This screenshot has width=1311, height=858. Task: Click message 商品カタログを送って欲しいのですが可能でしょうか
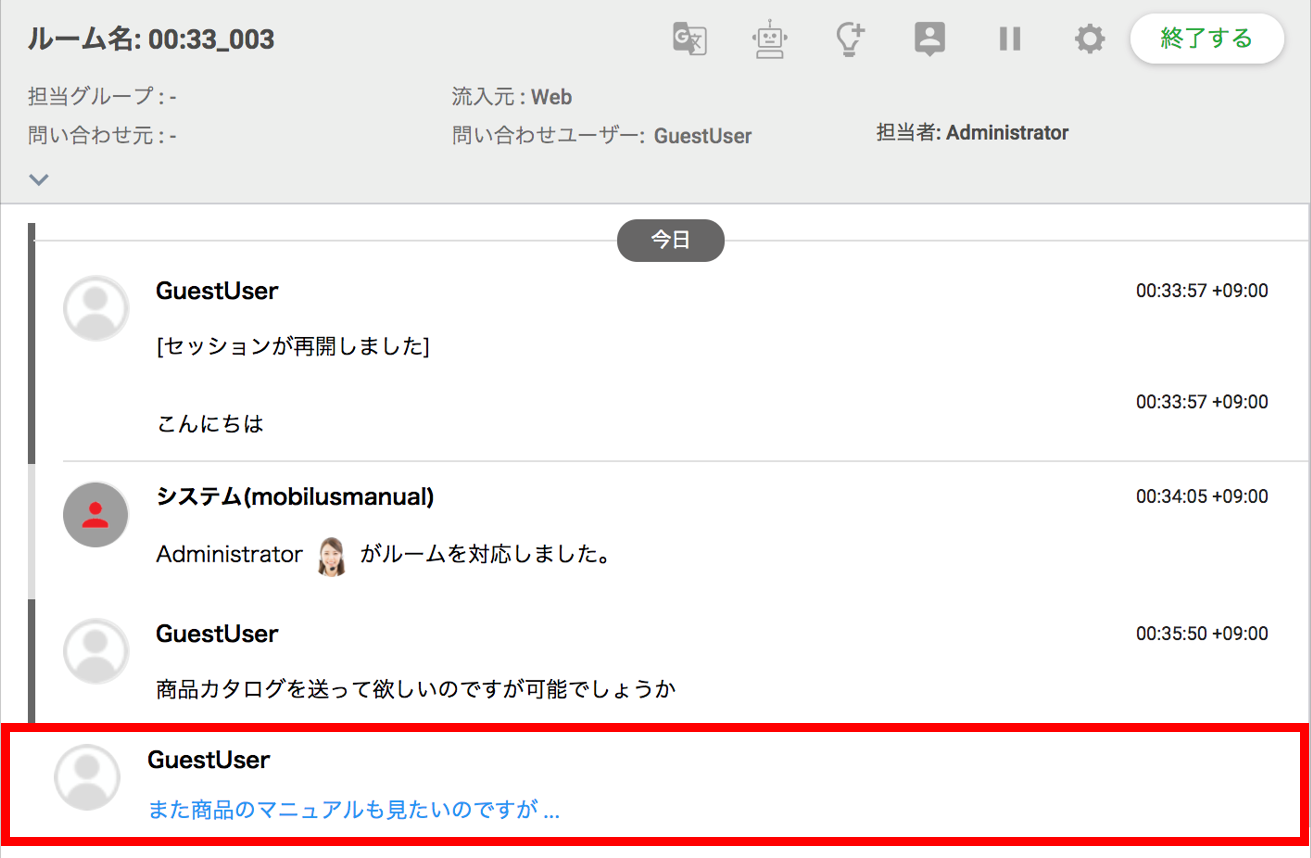pyautogui.click(x=416, y=689)
